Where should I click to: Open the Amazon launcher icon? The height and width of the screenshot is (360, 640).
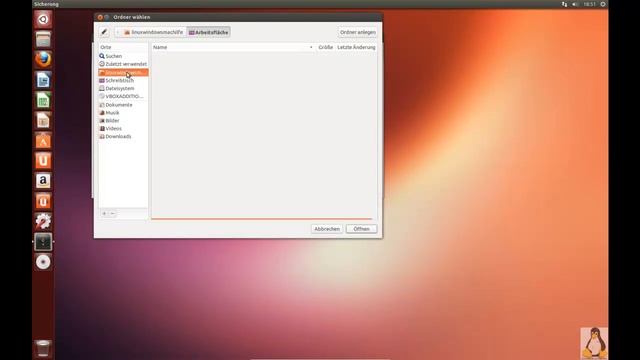click(x=43, y=181)
